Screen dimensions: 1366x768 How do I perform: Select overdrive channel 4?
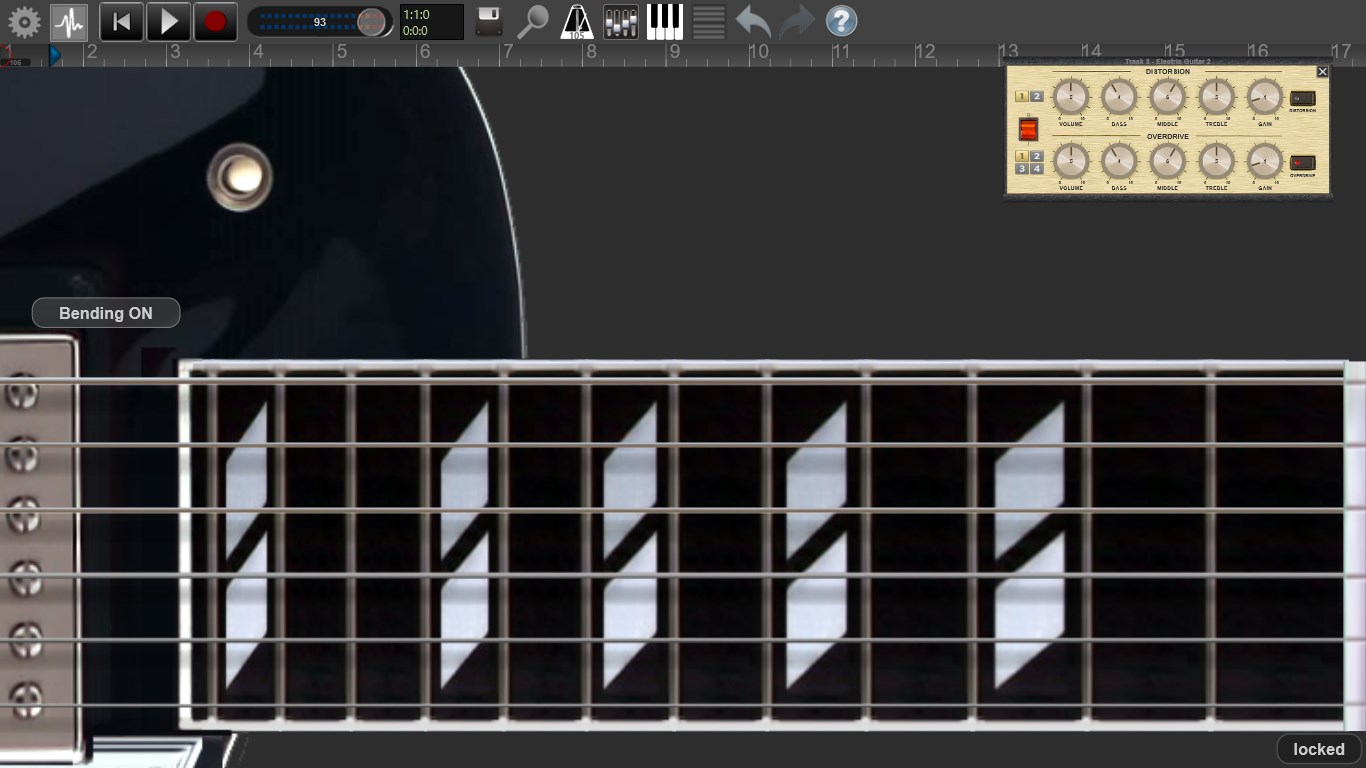(x=1036, y=168)
